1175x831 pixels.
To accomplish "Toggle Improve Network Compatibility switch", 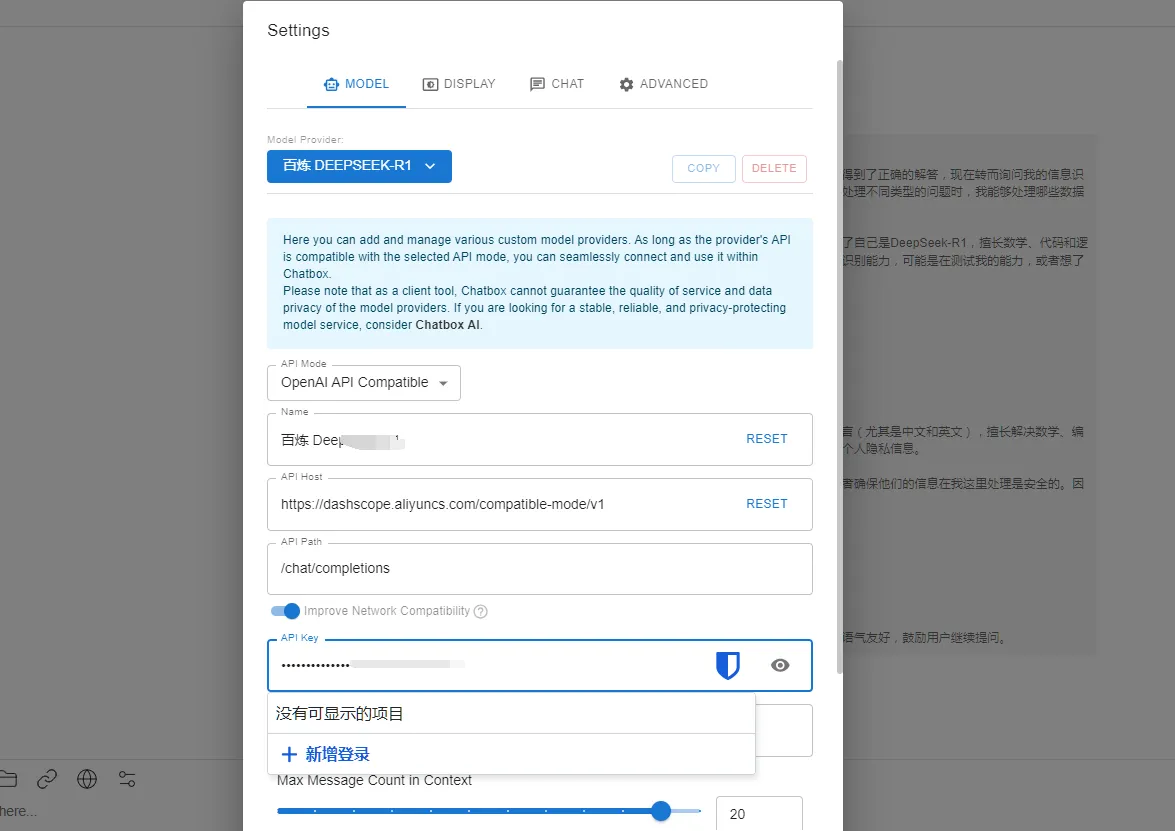I will [286, 611].
